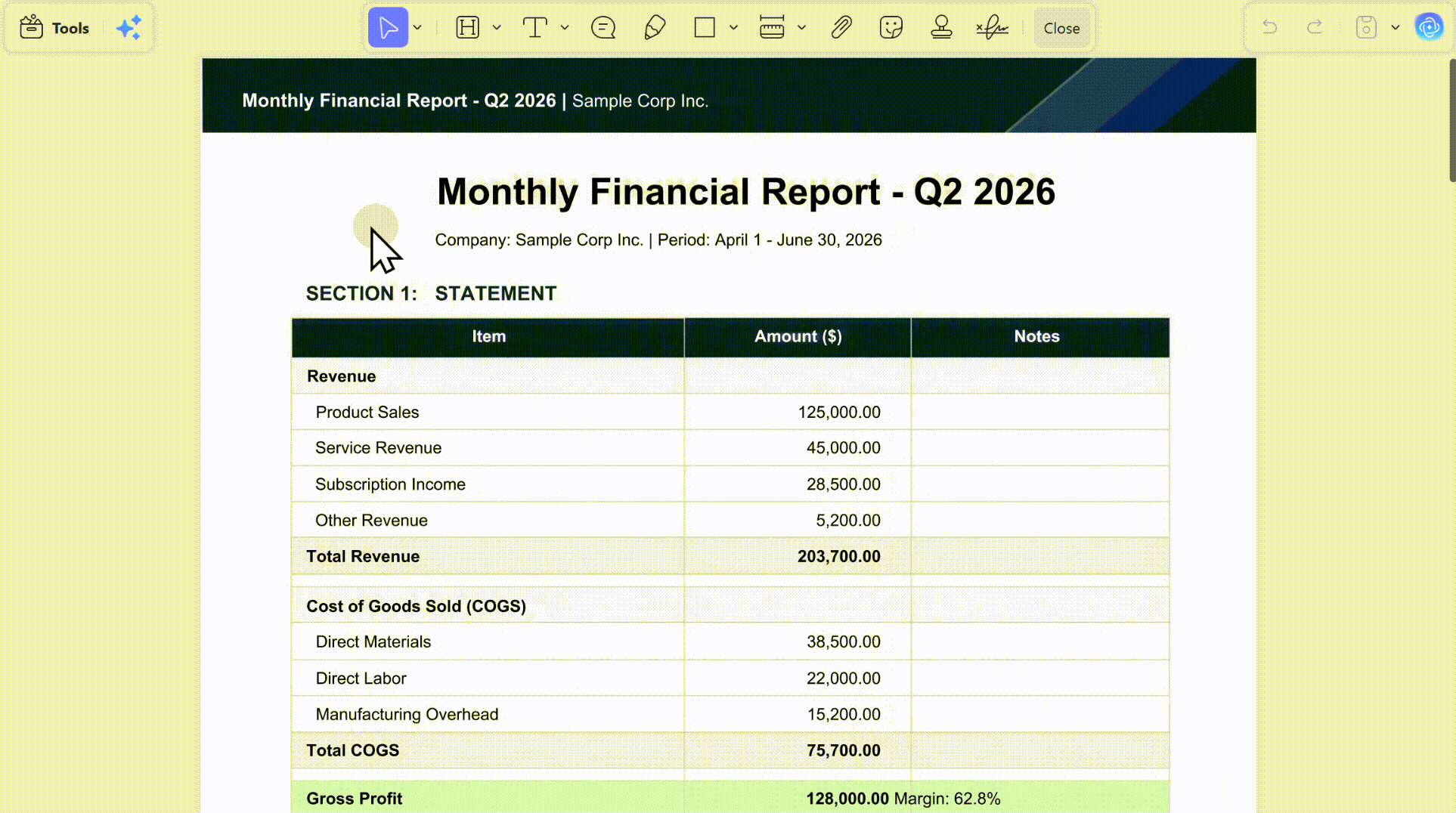Screen dimensions: 1456x813
Task: Attach a file with paperclip icon
Action: 841,28
